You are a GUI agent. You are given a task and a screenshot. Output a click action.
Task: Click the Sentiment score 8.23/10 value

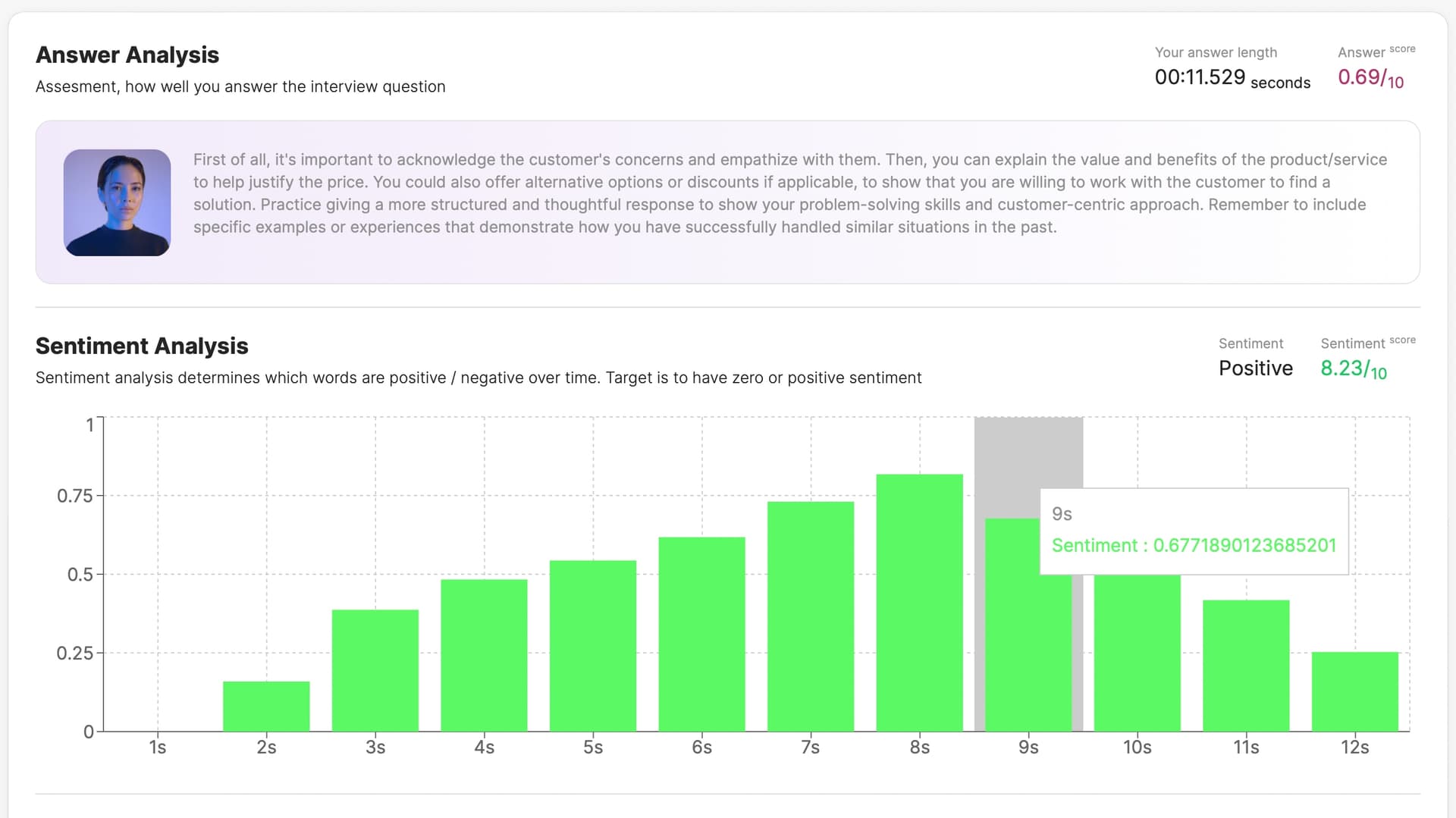[1353, 368]
